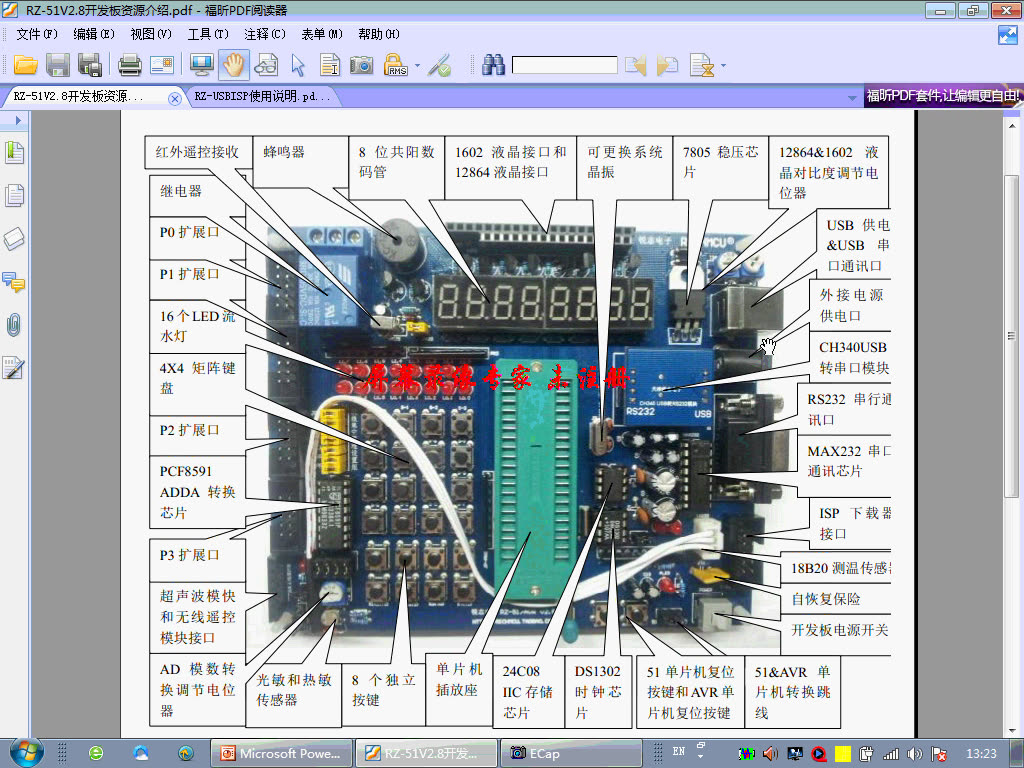Toggle the Hand pan tool
Screen dimensions: 1024x768
(231, 64)
